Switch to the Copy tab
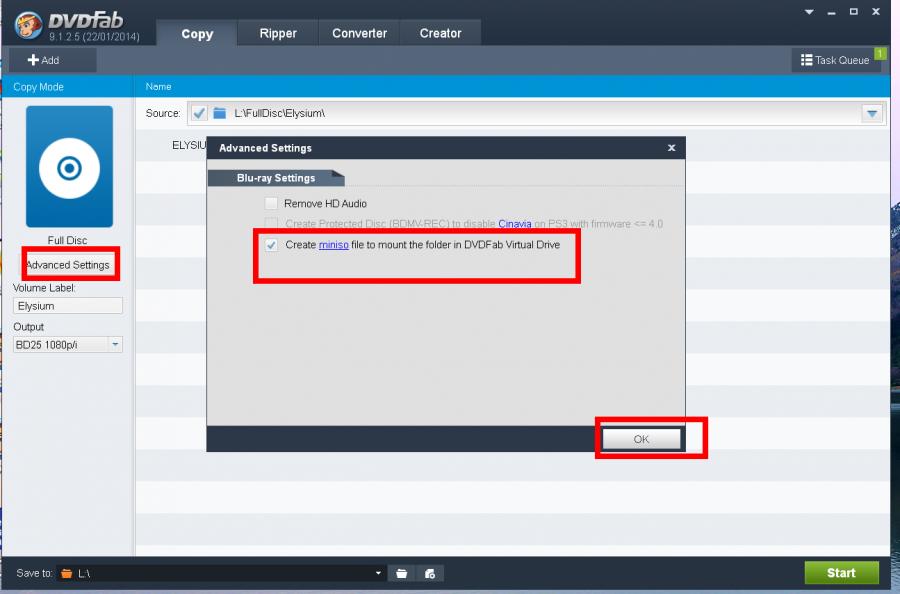Viewport: 900px width, 594px height. point(197,33)
